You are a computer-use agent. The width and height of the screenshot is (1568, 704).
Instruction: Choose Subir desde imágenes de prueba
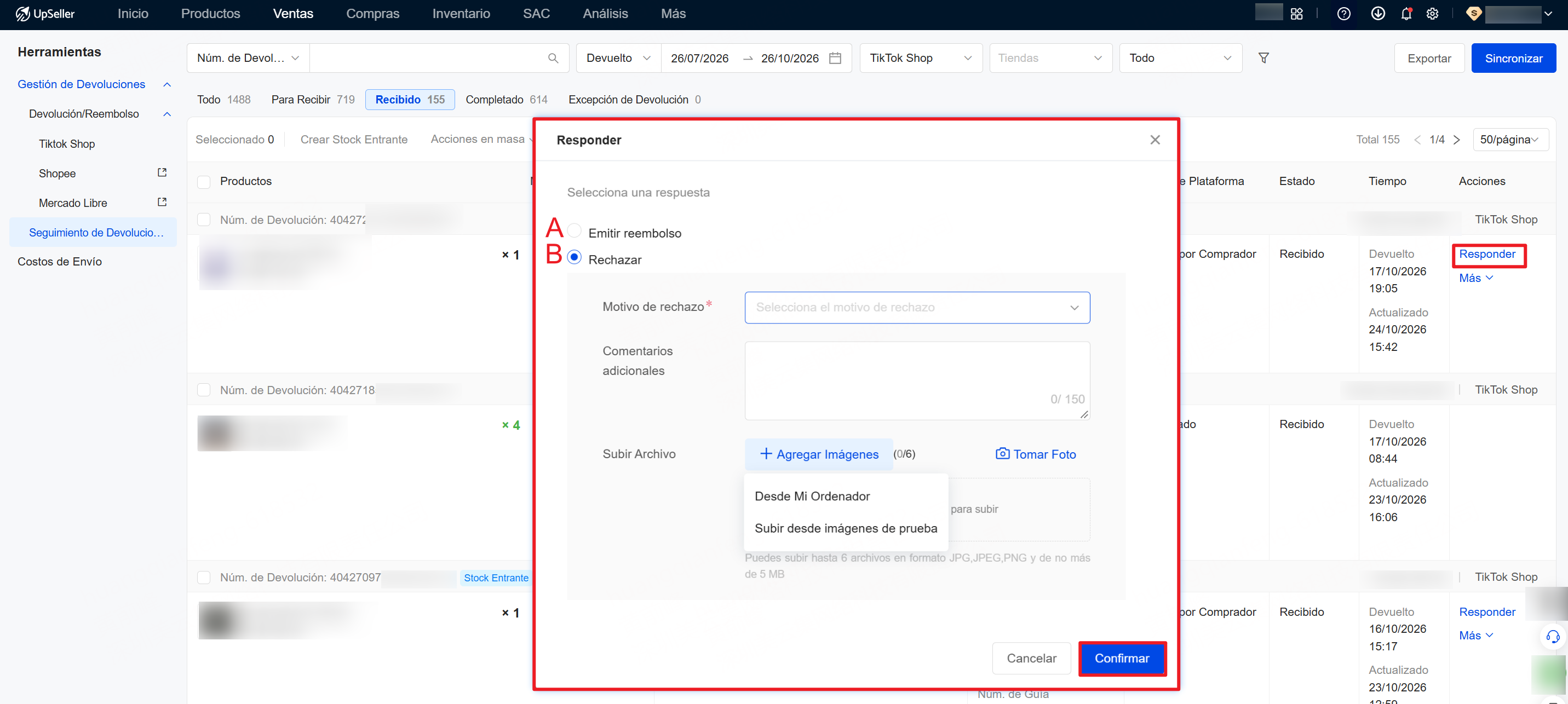tap(846, 529)
